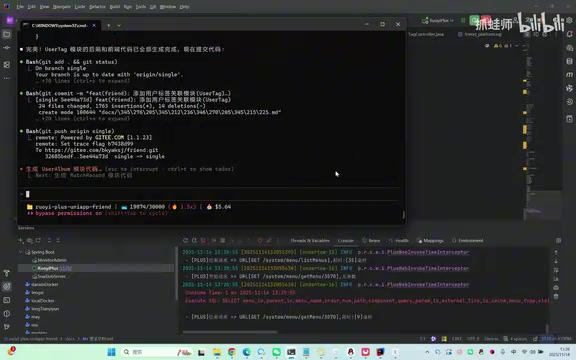576x360 pixels.
Task: Open the Project tool window folder icon
Action: click(x=7, y=35)
